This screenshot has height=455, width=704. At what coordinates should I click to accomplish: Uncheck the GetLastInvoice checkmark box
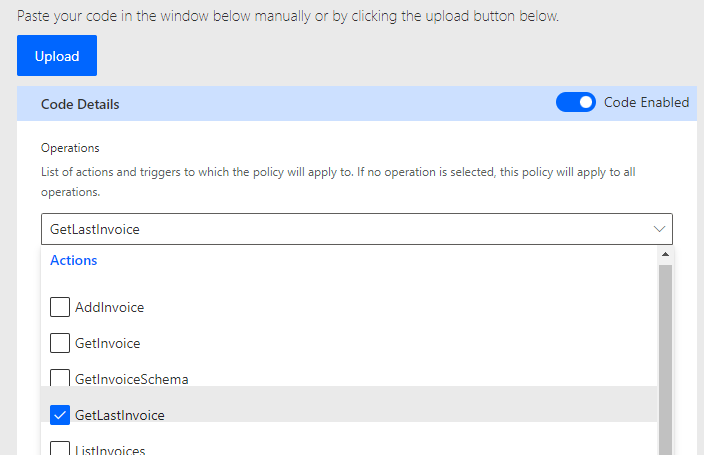pos(60,415)
